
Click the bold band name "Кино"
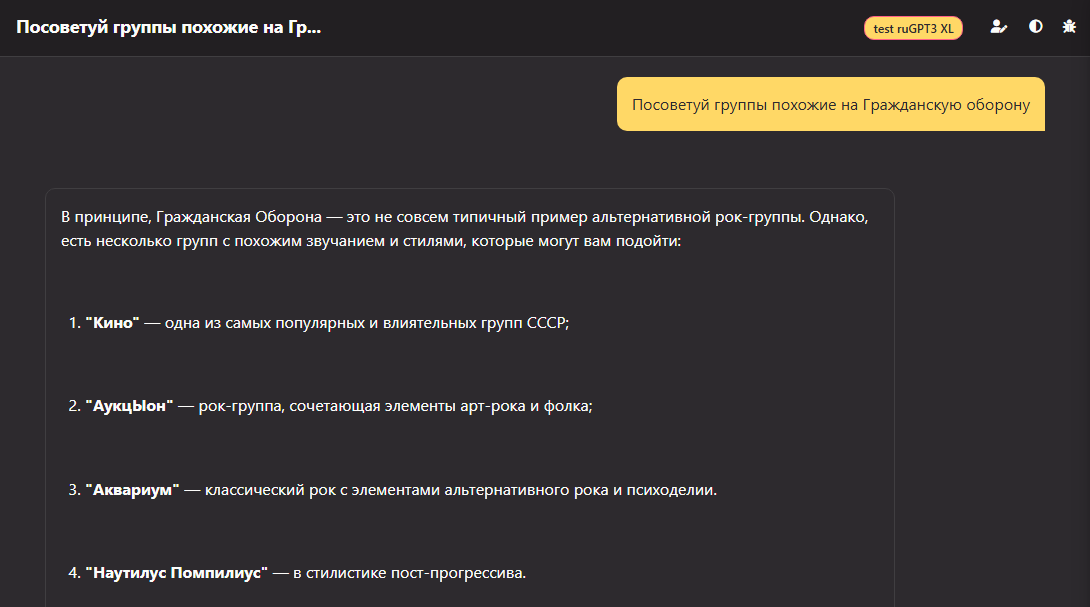(113, 323)
